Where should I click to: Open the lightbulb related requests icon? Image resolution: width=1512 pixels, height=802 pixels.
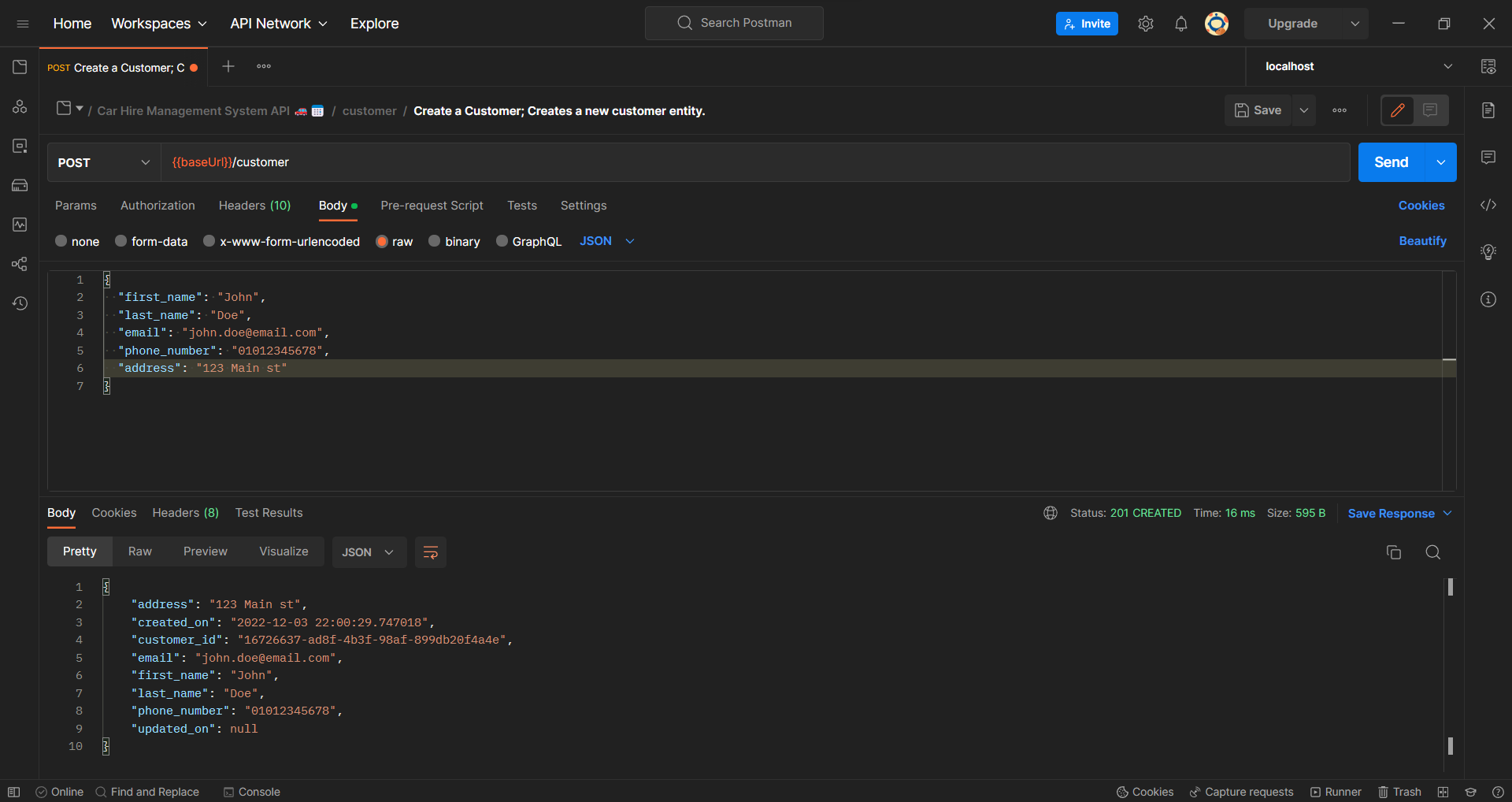(1488, 252)
